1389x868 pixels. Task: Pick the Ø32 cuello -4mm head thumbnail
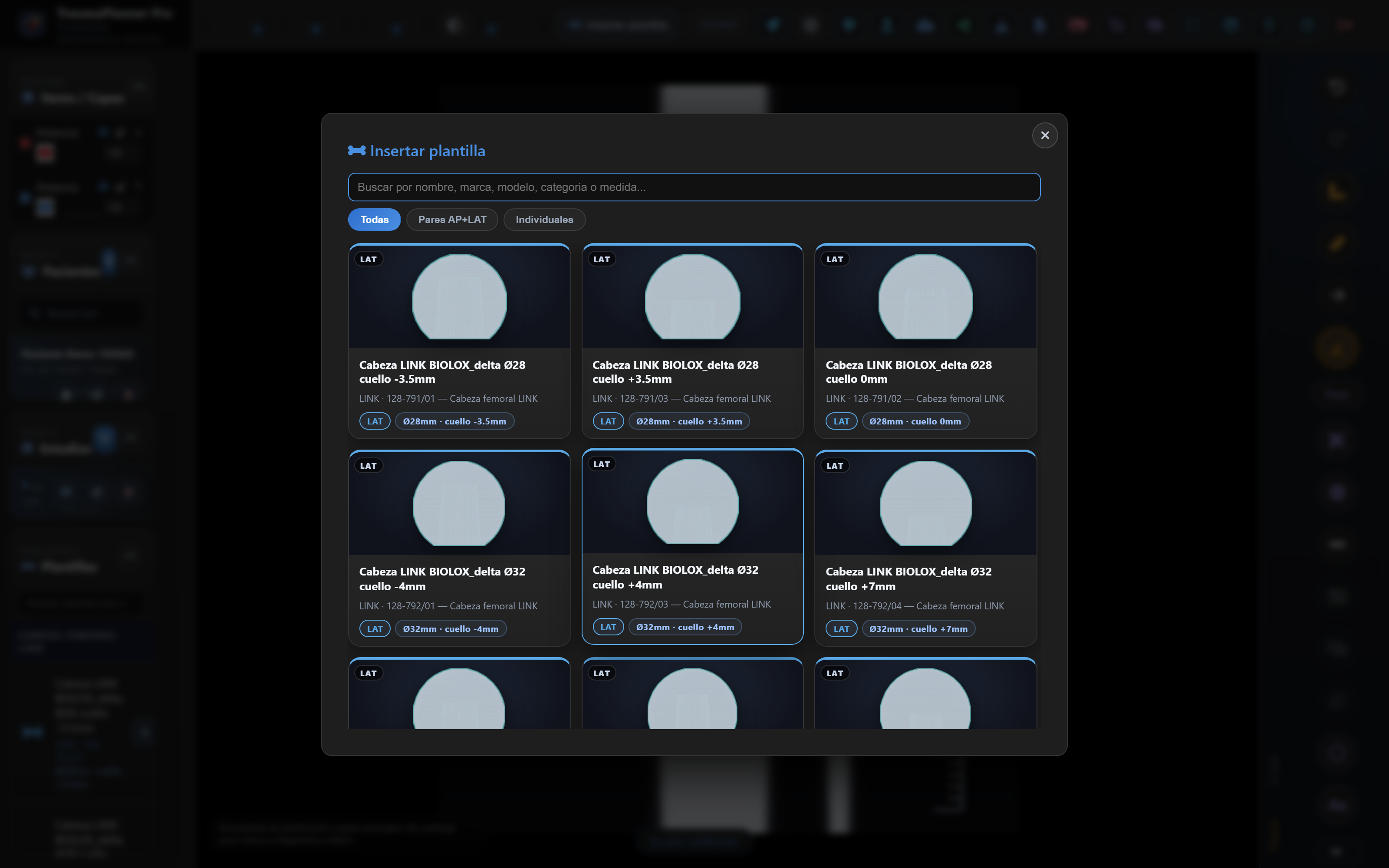pos(459,503)
